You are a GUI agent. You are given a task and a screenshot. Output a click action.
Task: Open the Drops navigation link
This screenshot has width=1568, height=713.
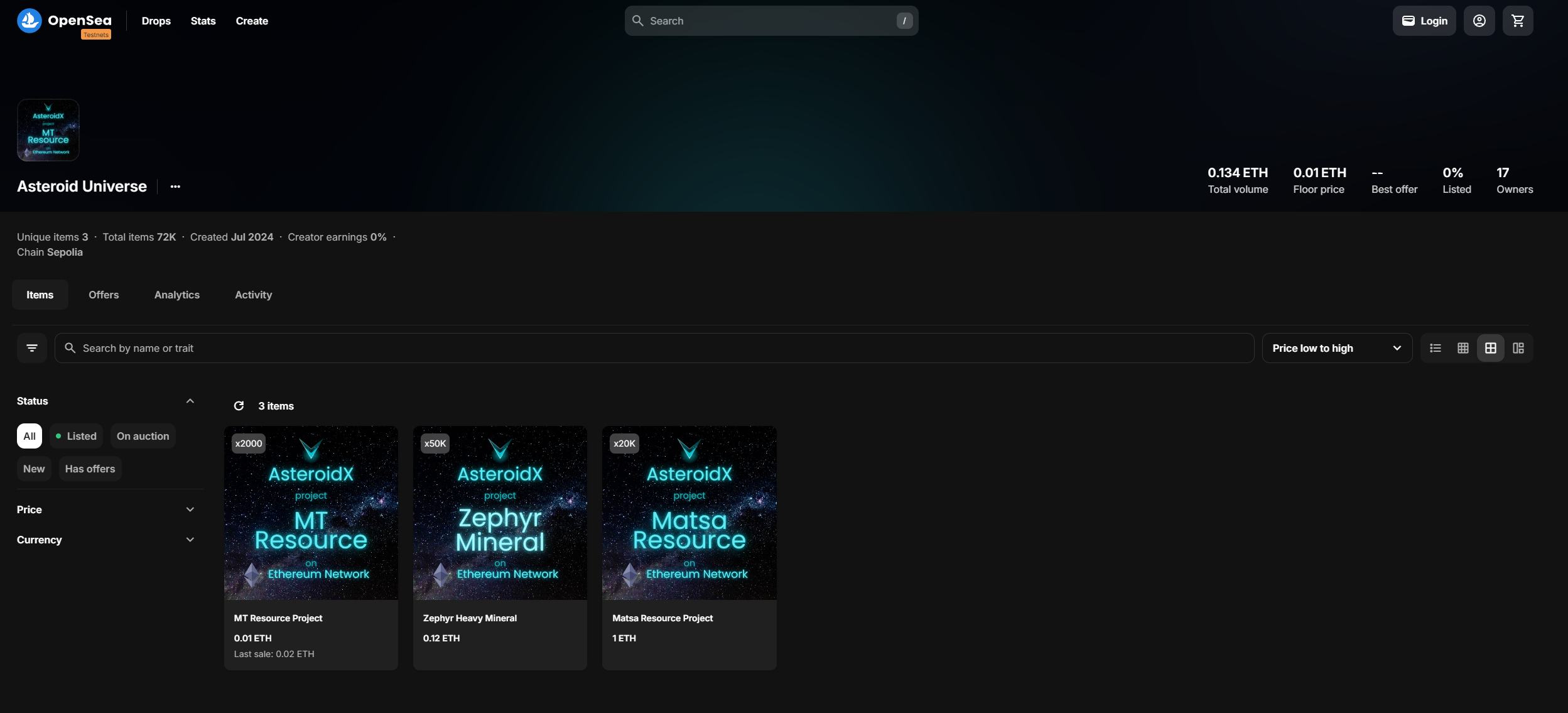pyautogui.click(x=156, y=21)
